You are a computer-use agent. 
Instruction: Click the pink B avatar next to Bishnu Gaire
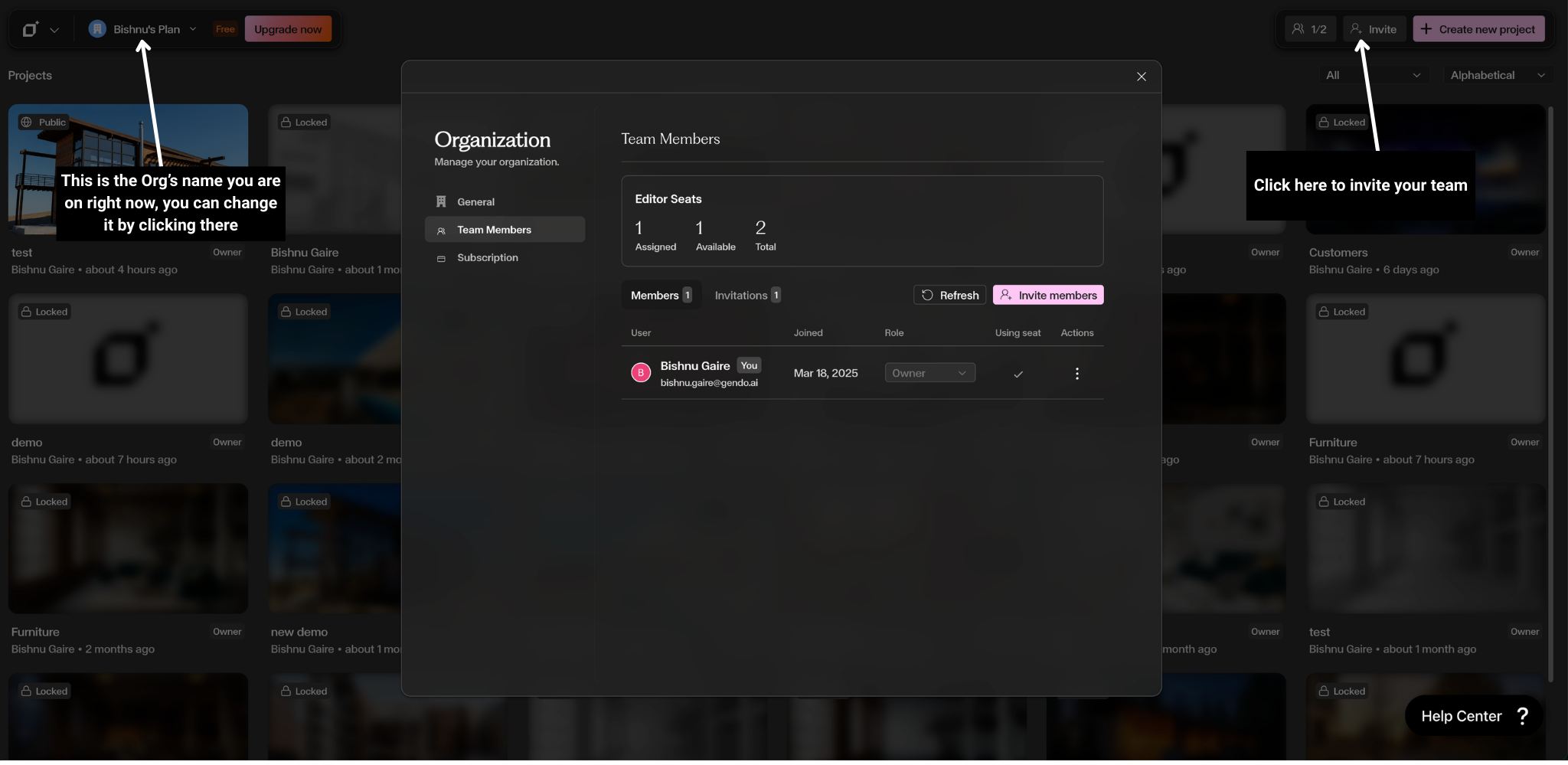[x=641, y=373]
